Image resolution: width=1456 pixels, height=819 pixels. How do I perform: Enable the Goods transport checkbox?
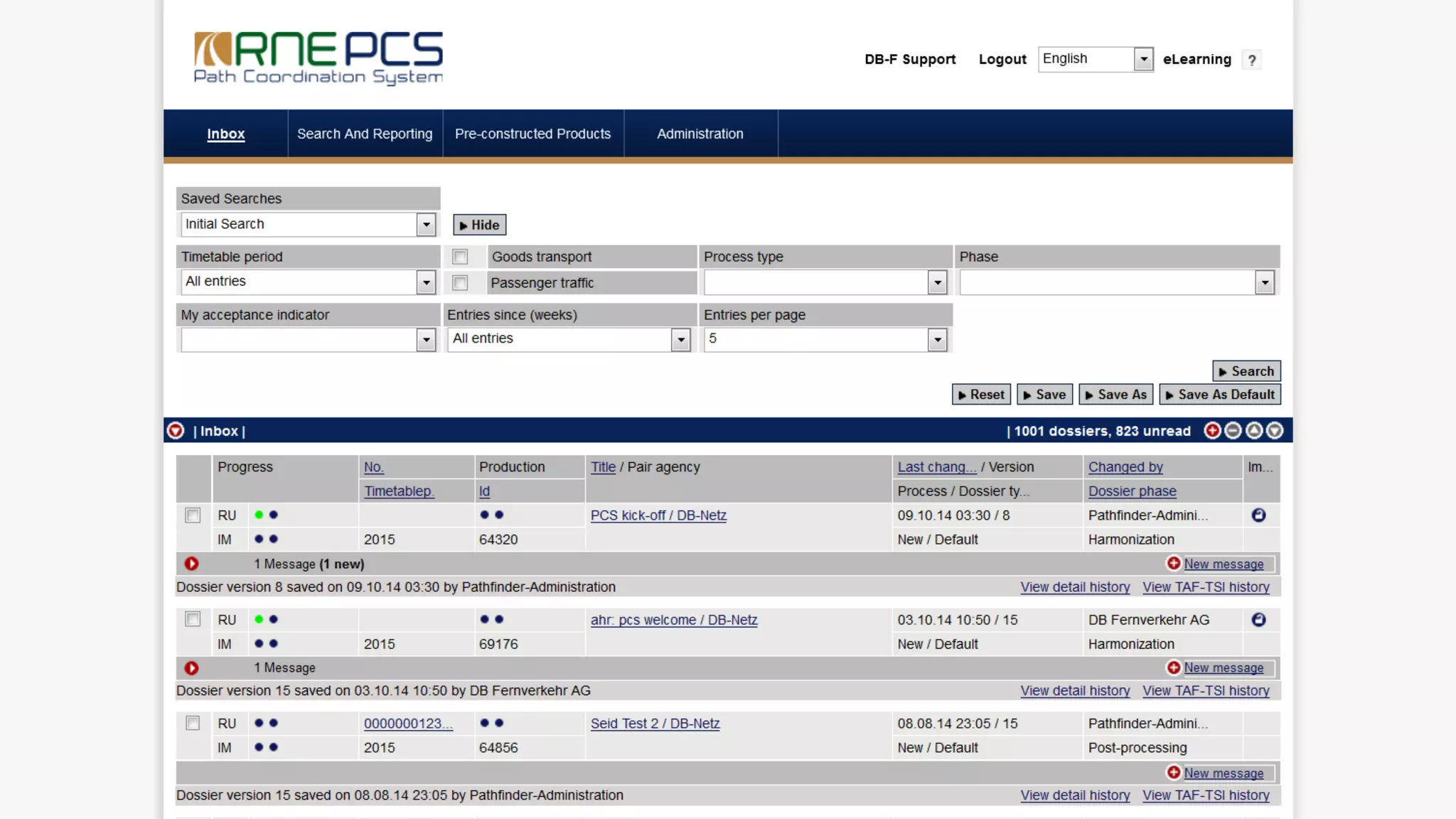coord(460,257)
